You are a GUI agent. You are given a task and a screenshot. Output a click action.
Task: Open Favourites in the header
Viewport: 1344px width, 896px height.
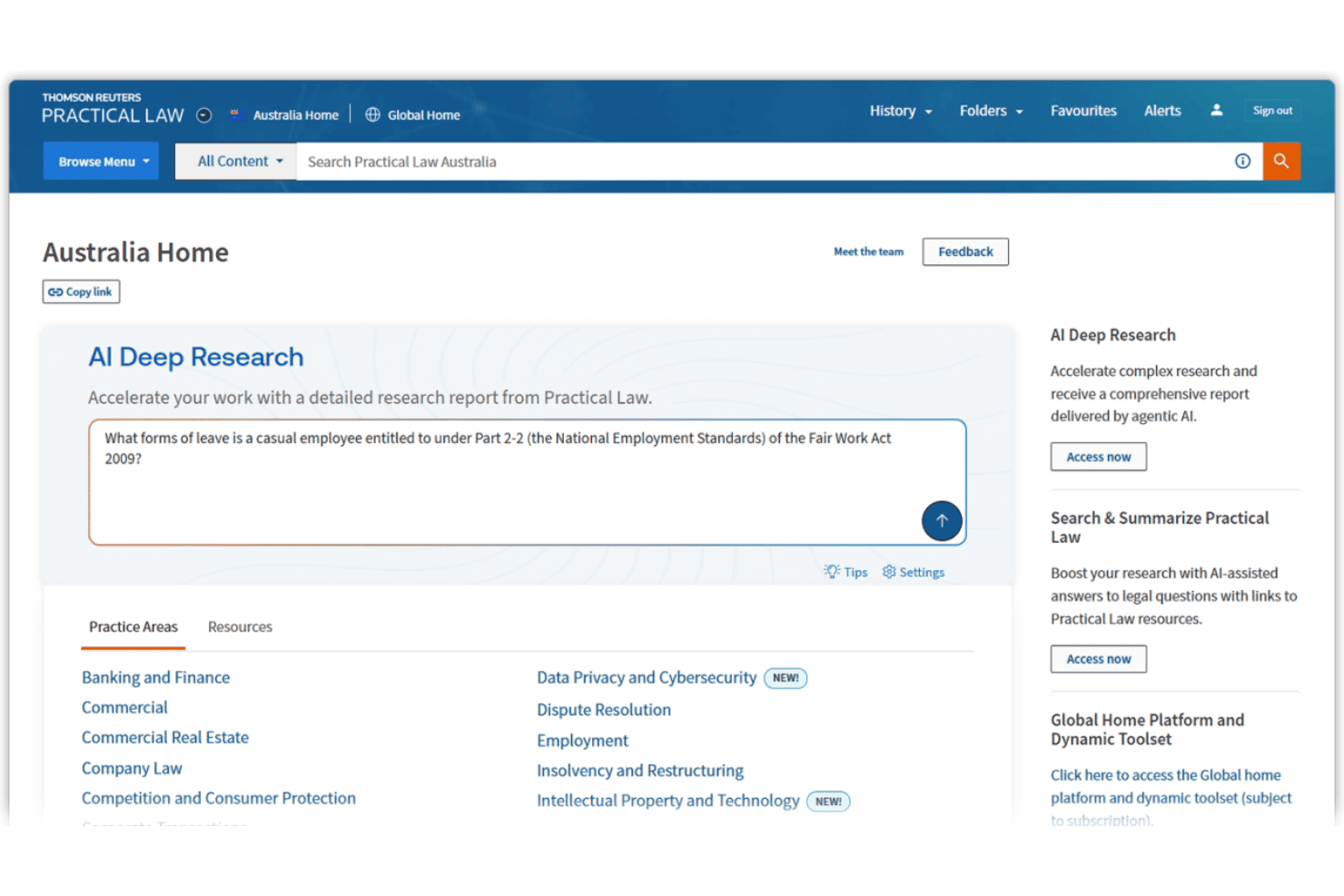(1083, 111)
